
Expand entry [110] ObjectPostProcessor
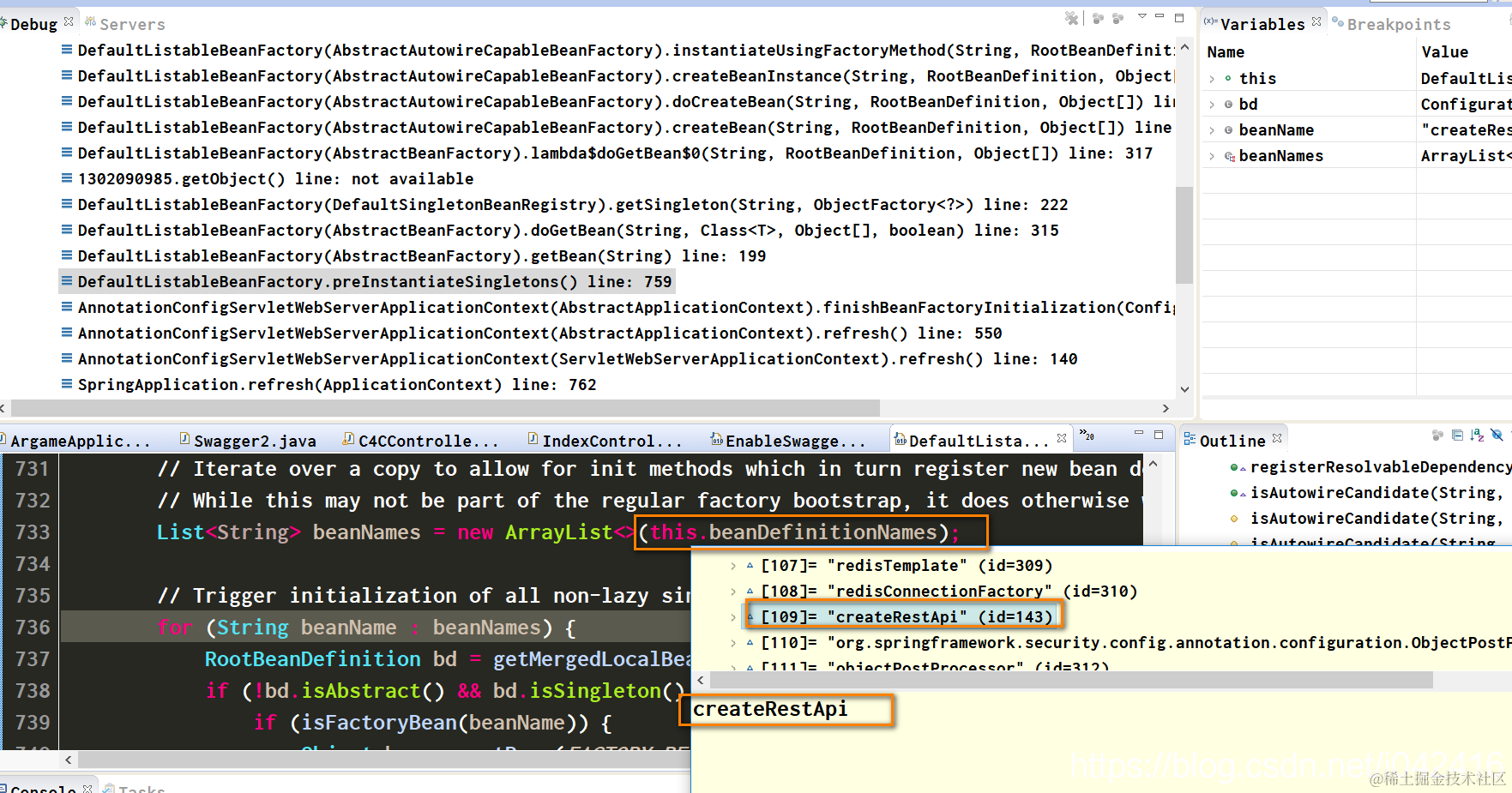[x=733, y=643]
